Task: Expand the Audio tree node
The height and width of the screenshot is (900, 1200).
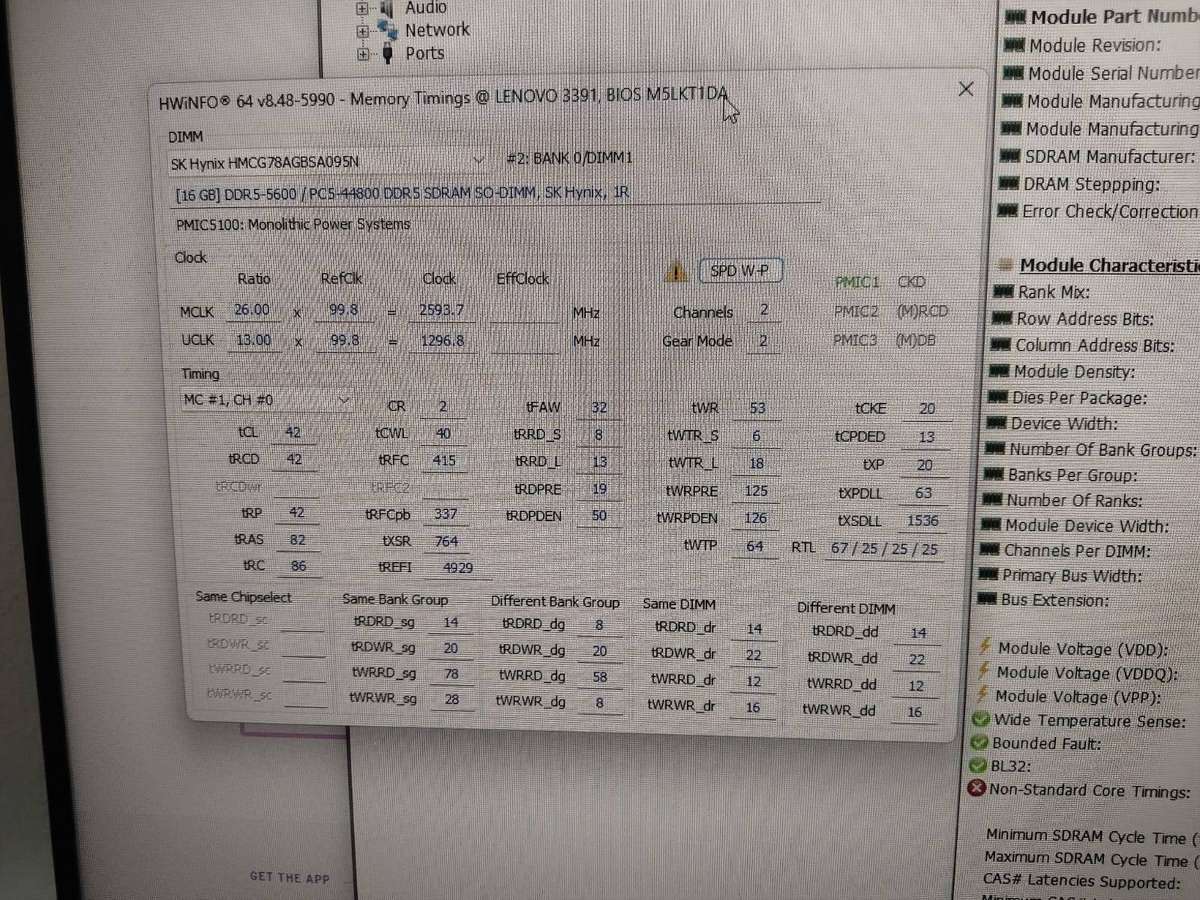Action: pyautogui.click(x=363, y=9)
